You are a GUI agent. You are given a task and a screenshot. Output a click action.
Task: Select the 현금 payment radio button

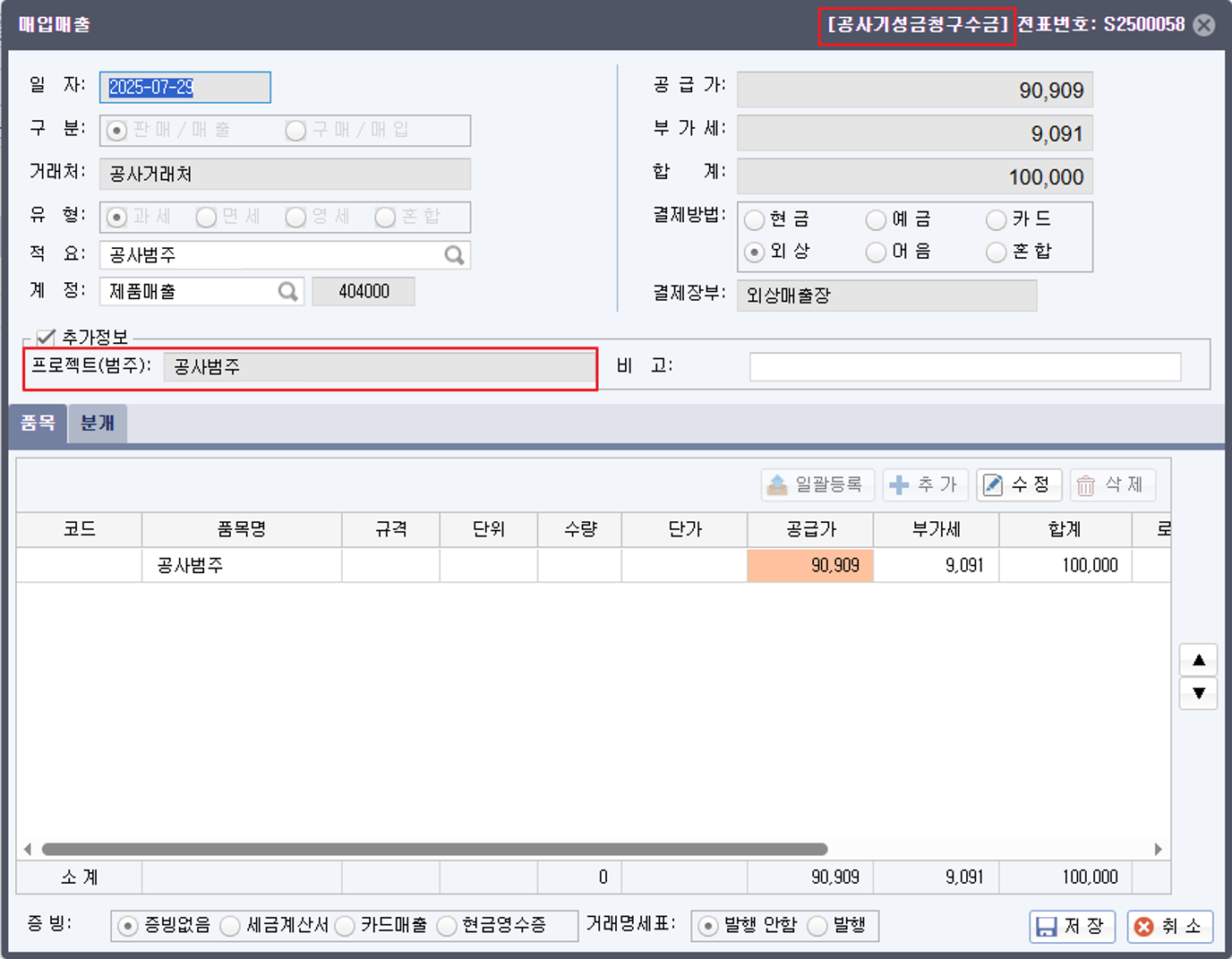click(756, 219)
